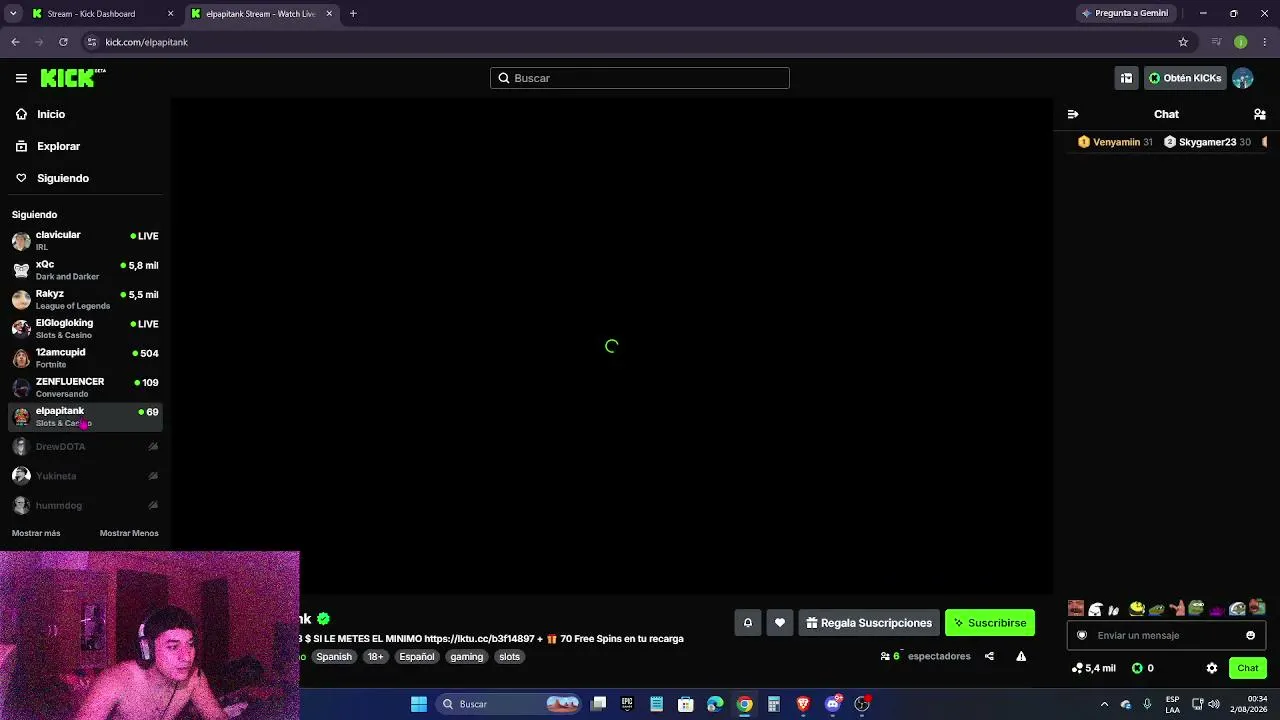Select the elpapitank Stream tab
Viewport: 1280px width, 720px height.
pos(262,14)
